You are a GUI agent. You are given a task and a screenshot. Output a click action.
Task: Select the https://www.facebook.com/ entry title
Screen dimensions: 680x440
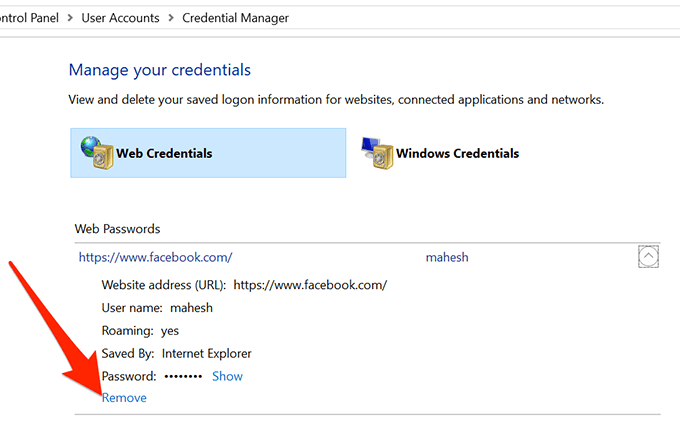(155, 257)
